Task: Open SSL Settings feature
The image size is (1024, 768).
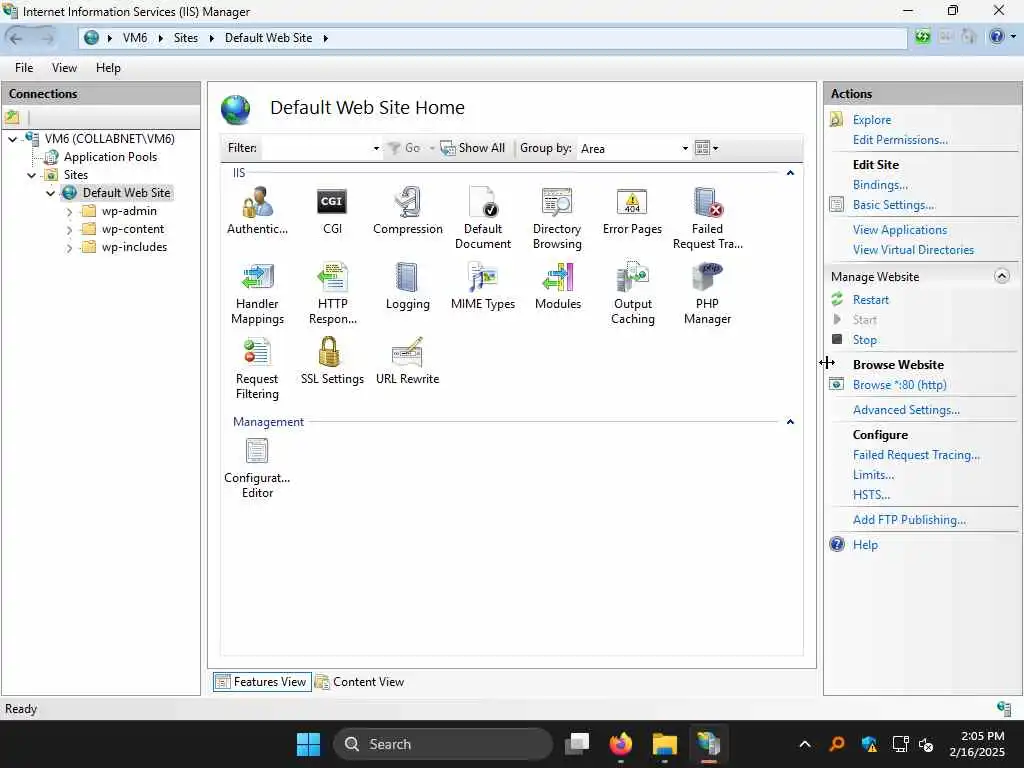Action: (x=332, y=360)
